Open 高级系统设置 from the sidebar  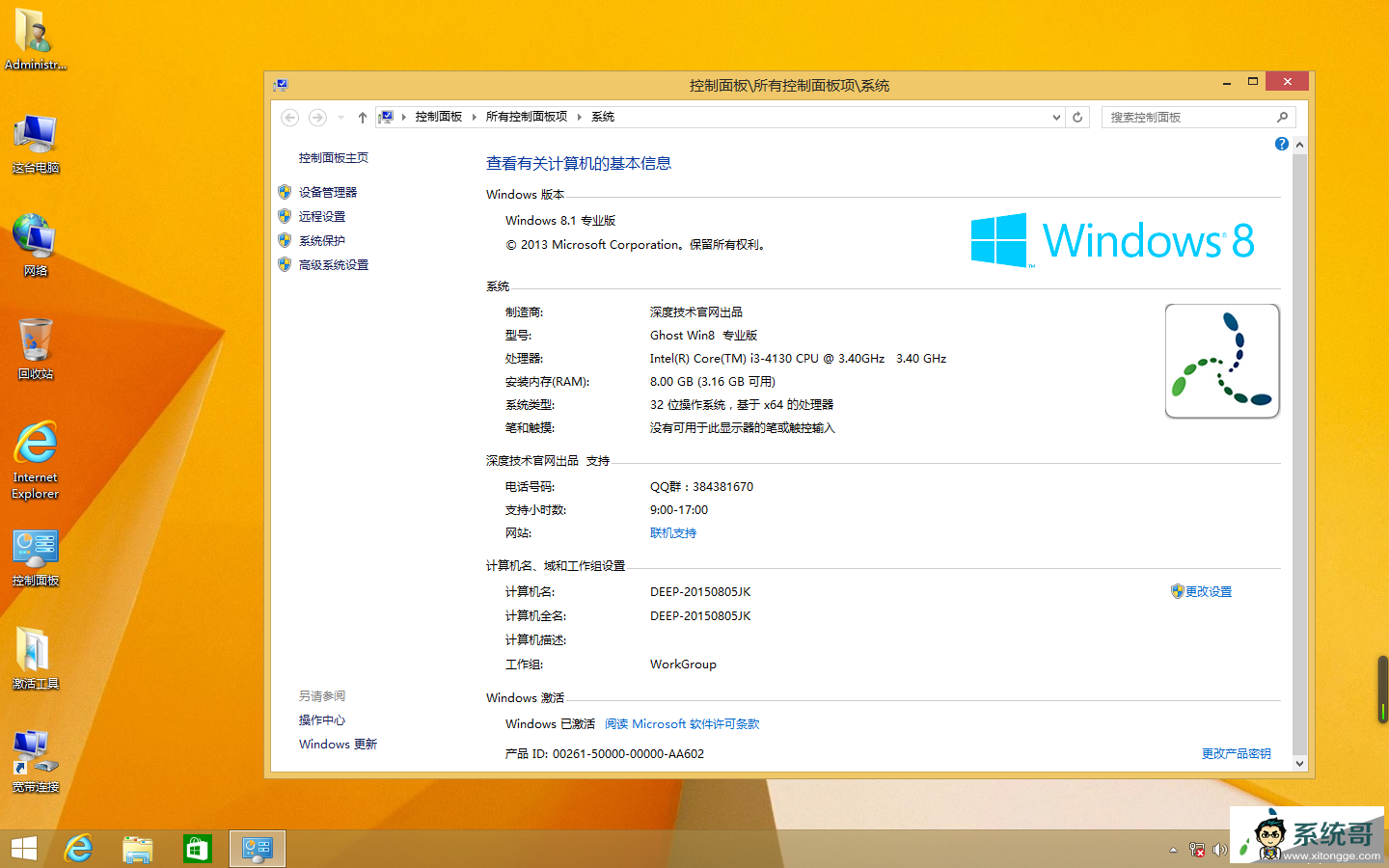(x=334, y=265)
